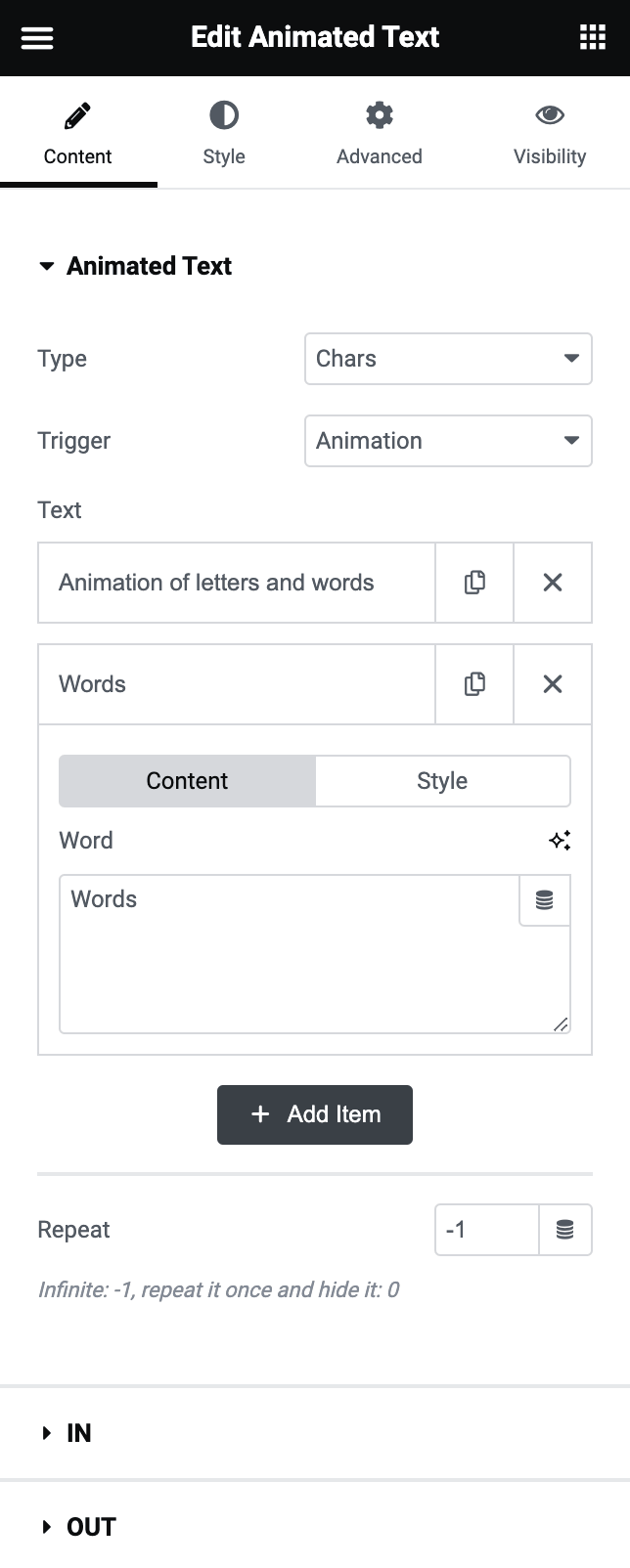Switch to the Style sub-tab of Words item

coord(442,780)
